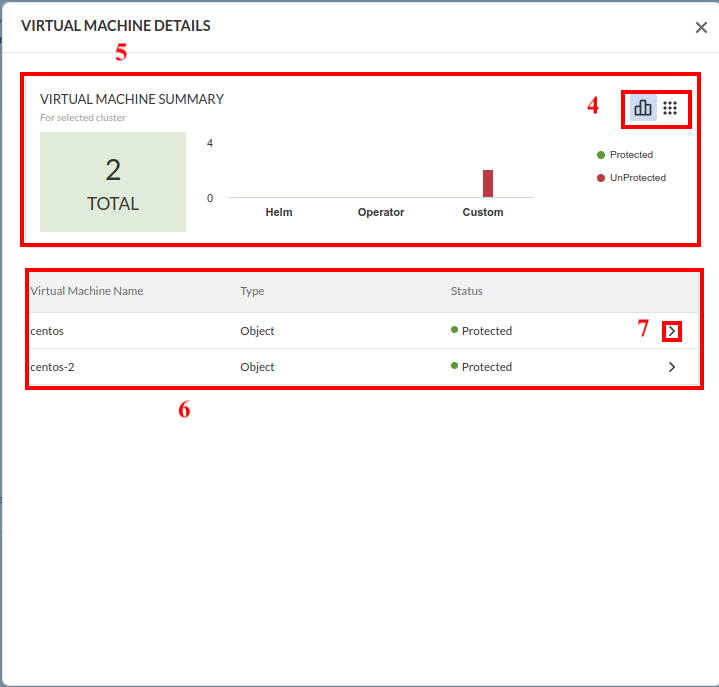The height and width of the screenshot is (687, 719).
Task: Click the Operator chart axis label
Action: [x=381, y=212]
